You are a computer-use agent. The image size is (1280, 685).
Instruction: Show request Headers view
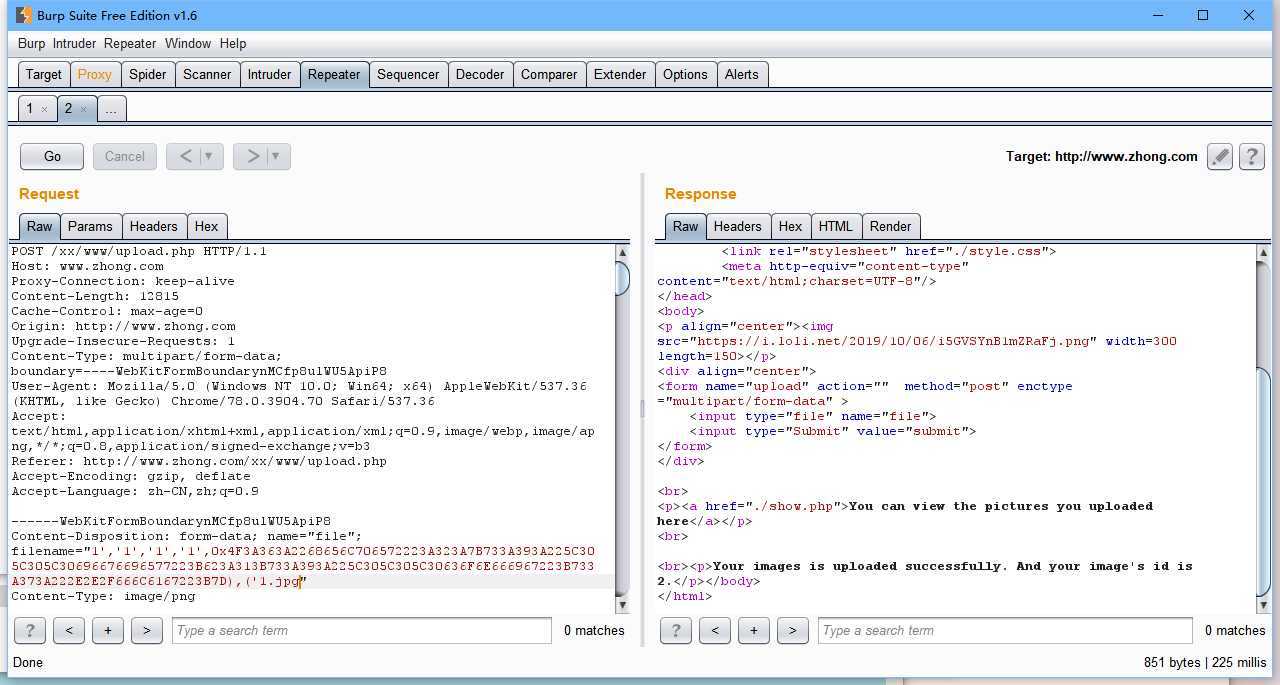click(x=153, y=226)
